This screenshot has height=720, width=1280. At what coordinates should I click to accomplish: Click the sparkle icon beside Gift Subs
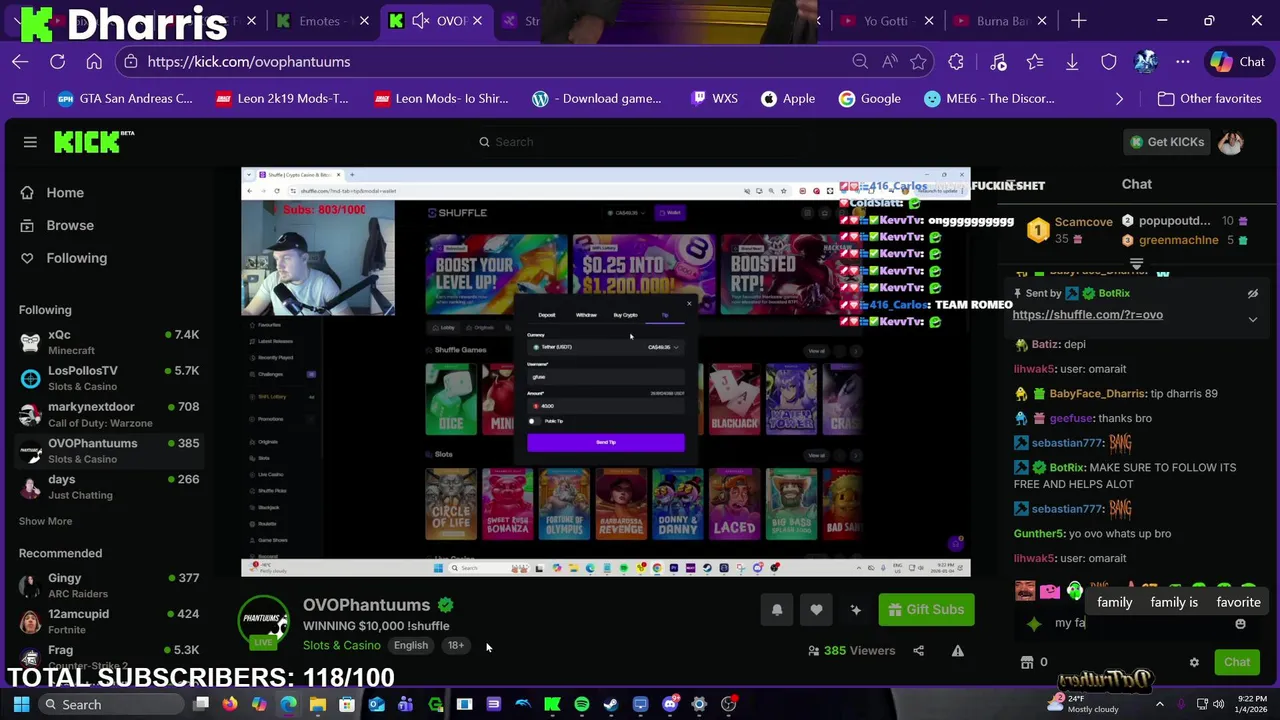(x=855, y=610)
